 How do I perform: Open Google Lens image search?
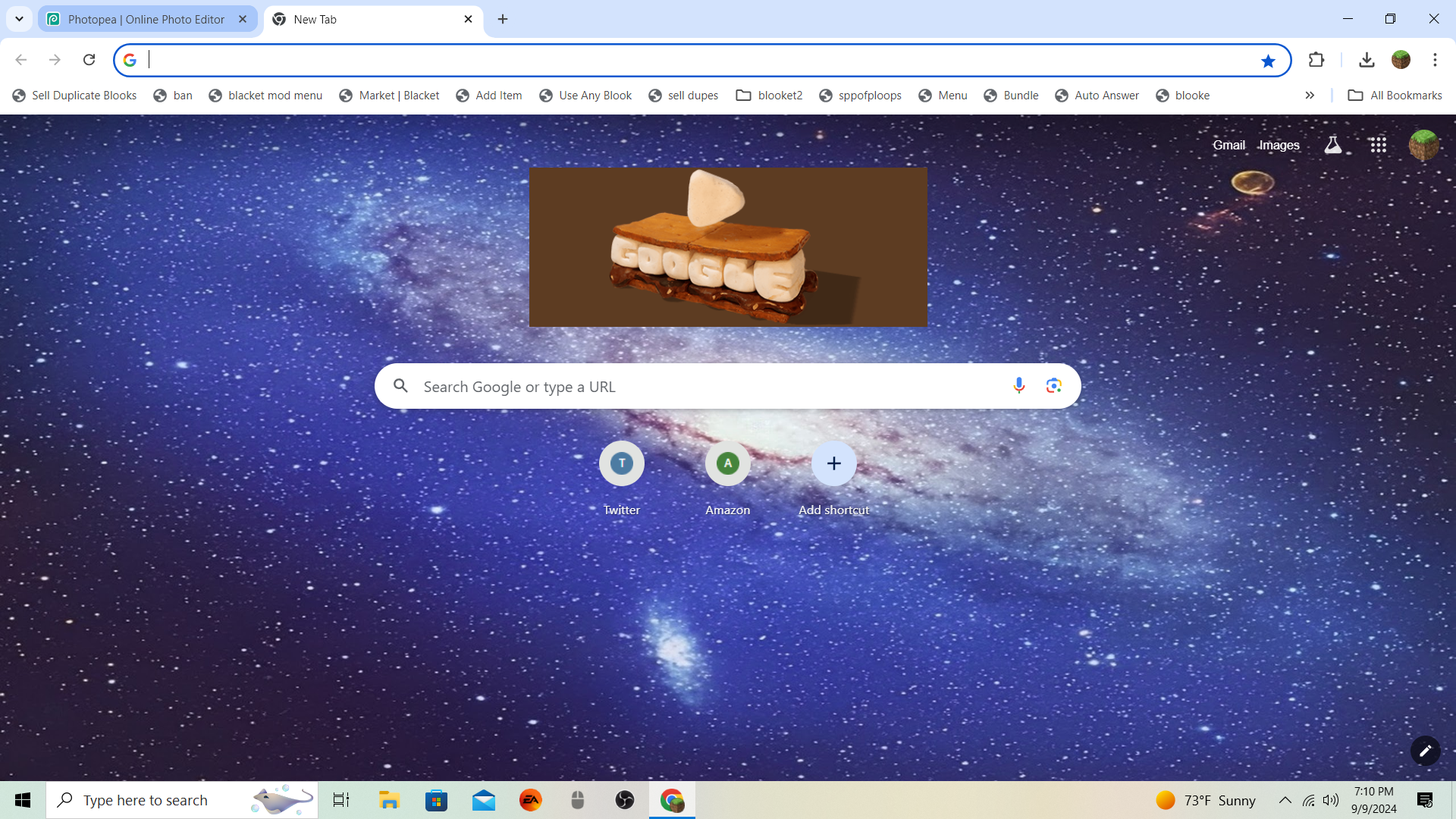(1053, 386)
